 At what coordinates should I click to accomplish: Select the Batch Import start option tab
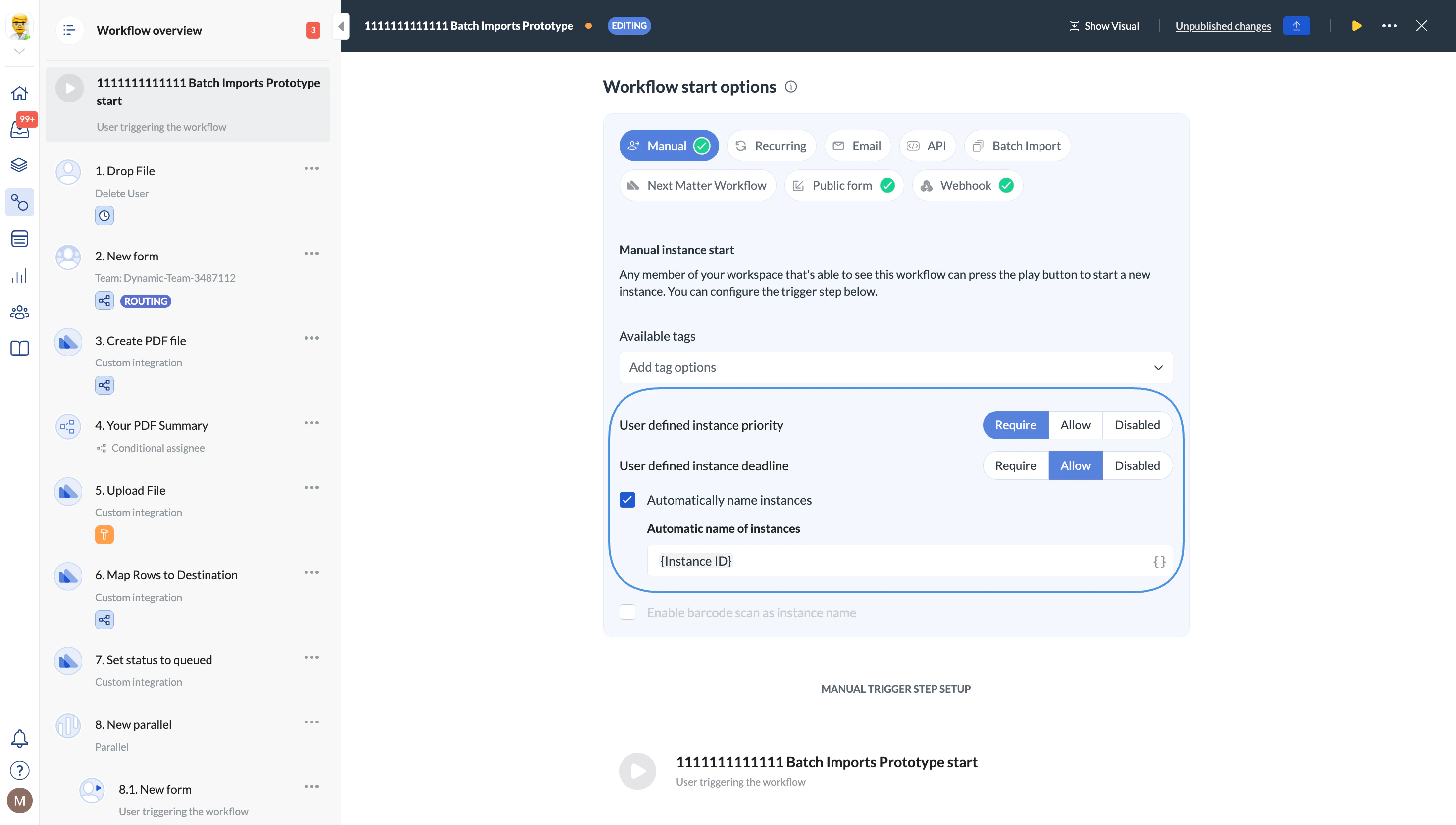coord(1017,146)
